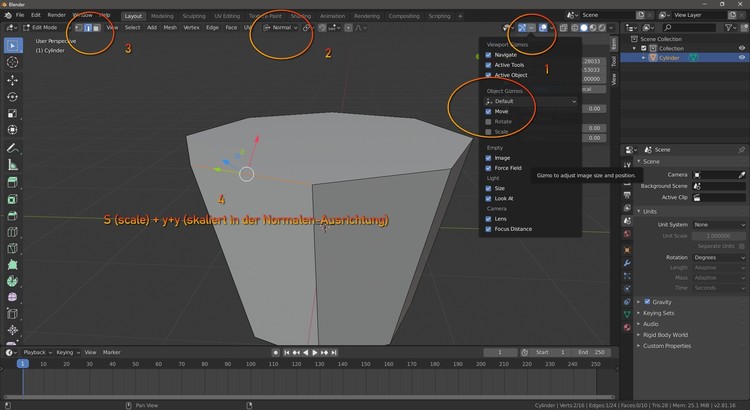Select the Measure tool
This screenshot has width=750, height=410.
pyautogui.click(x=12, y=164)
